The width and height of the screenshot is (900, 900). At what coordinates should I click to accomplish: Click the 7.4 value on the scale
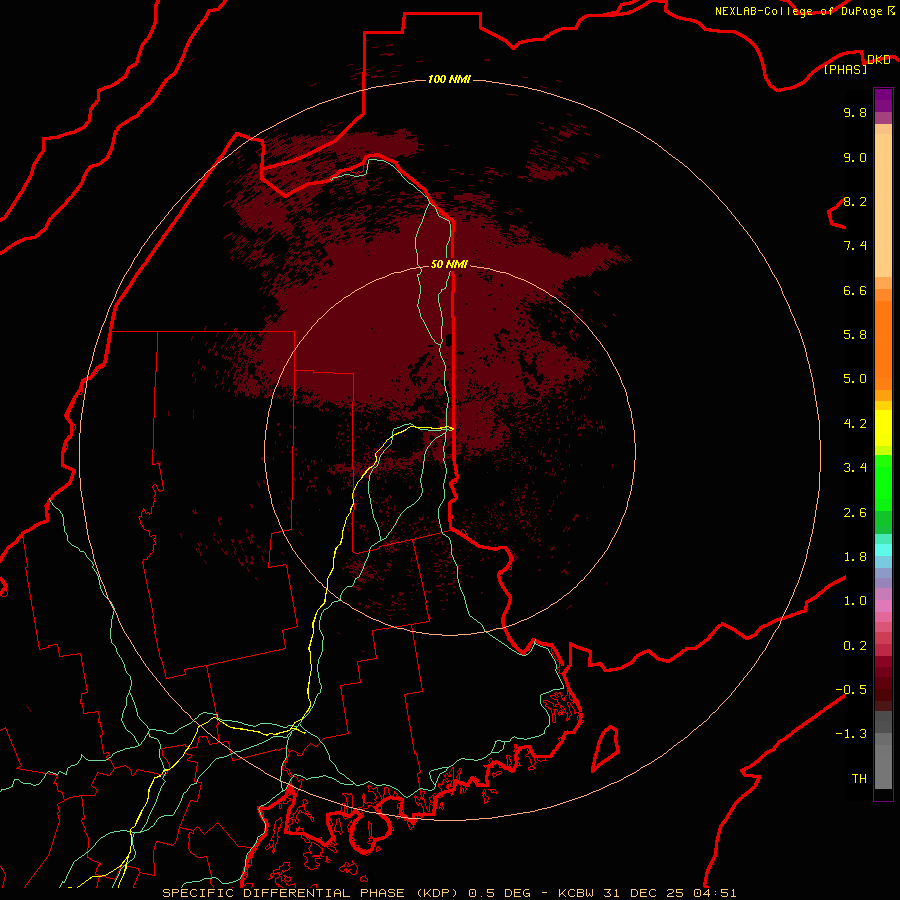pos(855,246)
